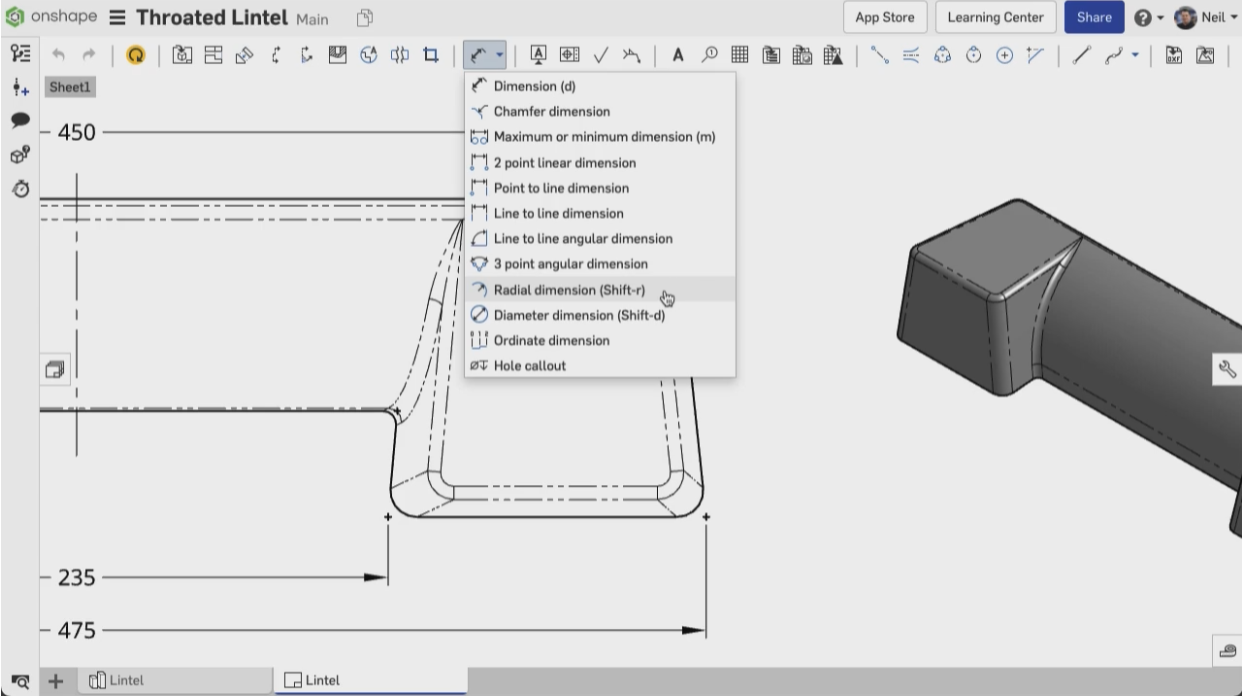Image resolution: width=1242 pixels, height=697 pixels.
Task: Switch to the Lintel part studio tab
Action: pos(175,680)
